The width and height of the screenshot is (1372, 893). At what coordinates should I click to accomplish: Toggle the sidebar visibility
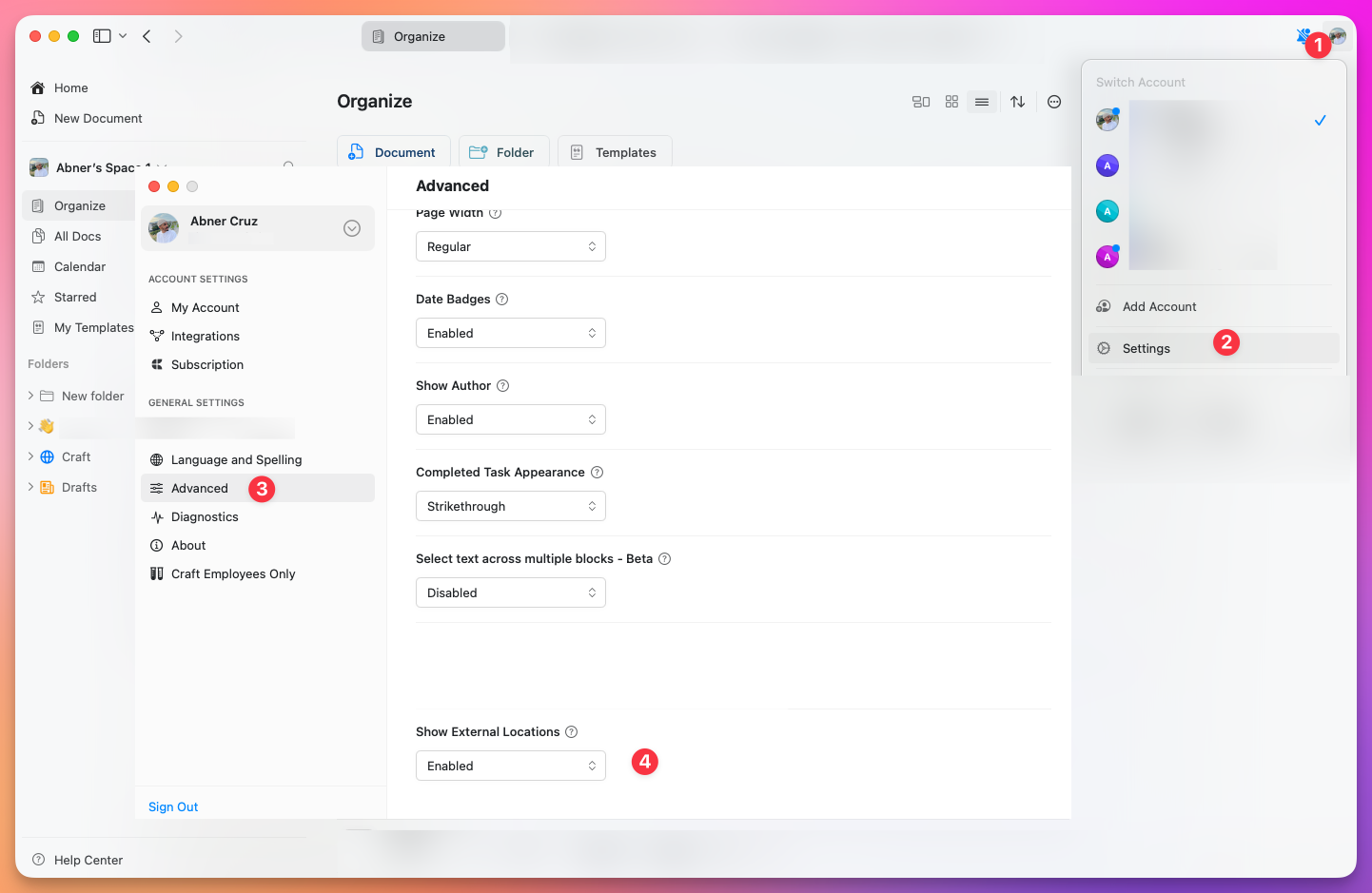click(102, 35)
